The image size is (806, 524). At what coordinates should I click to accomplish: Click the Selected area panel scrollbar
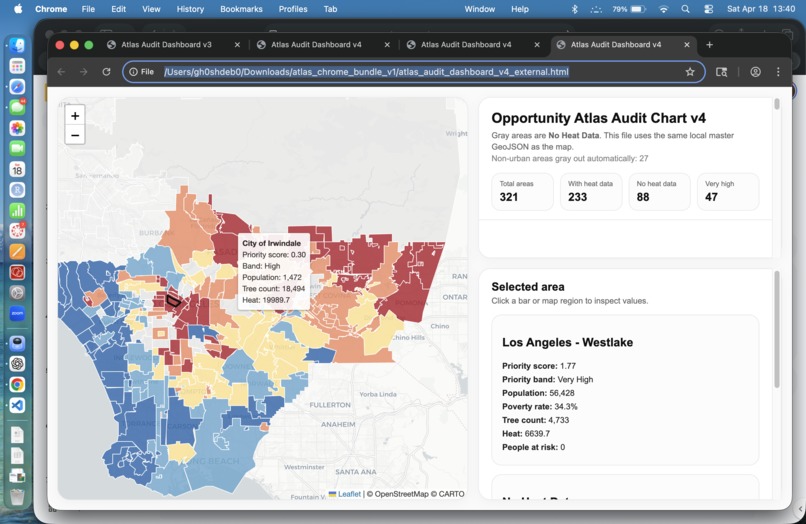tap(777, 329)
